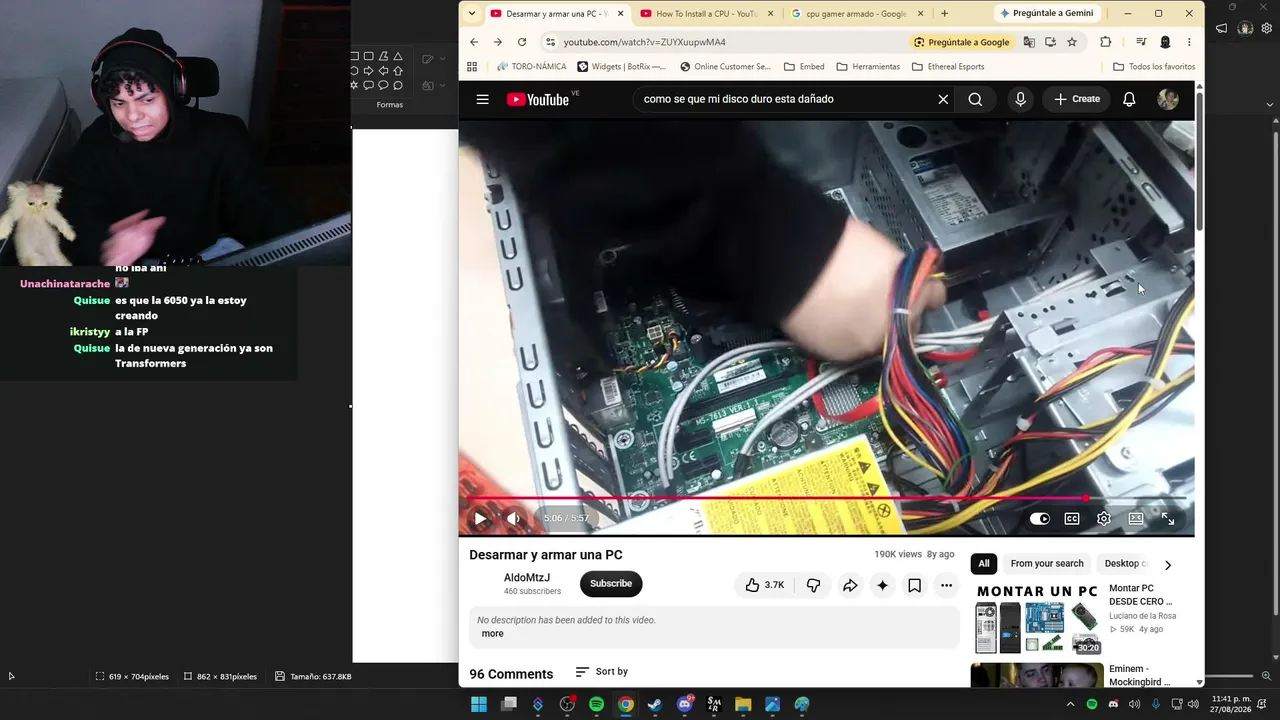Open more actions three-dot menu under video
The image size is (1280, 720).
pos(946,585)
